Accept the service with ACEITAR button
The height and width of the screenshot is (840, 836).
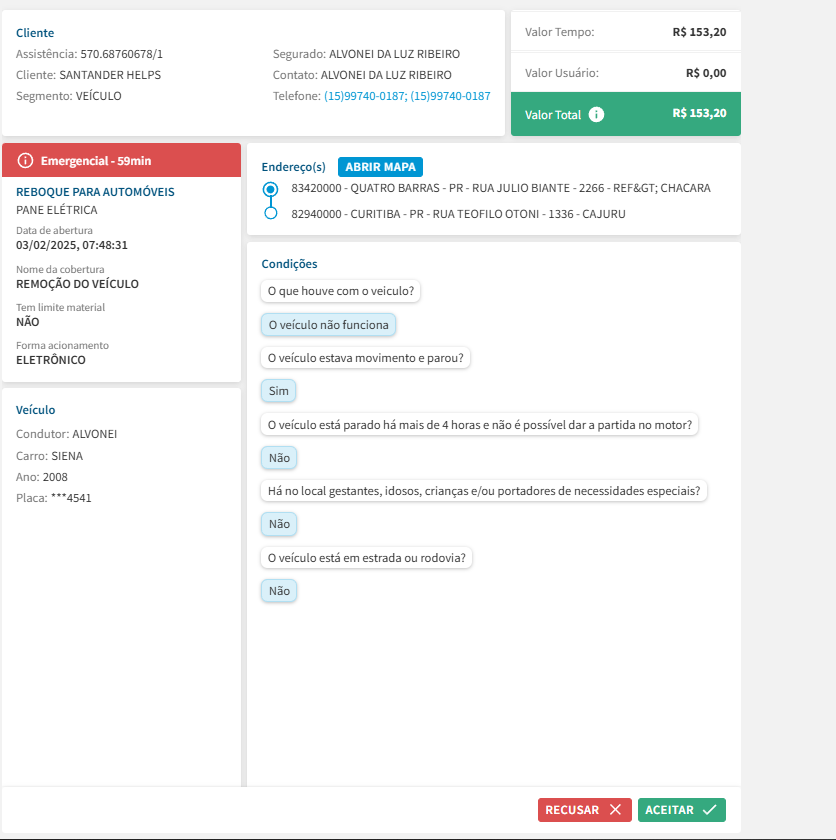coord(681,809)
